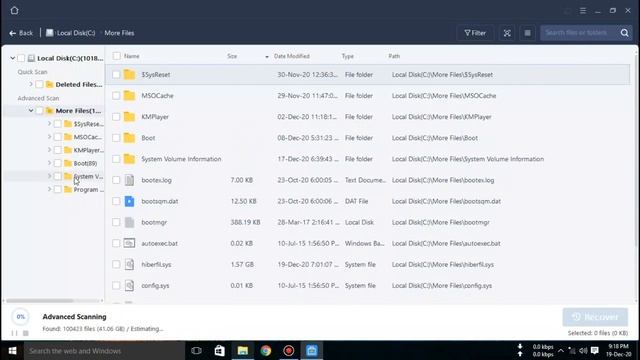Check the bootex.log file checkbox
640x360 pixels.
click(116, 180)
